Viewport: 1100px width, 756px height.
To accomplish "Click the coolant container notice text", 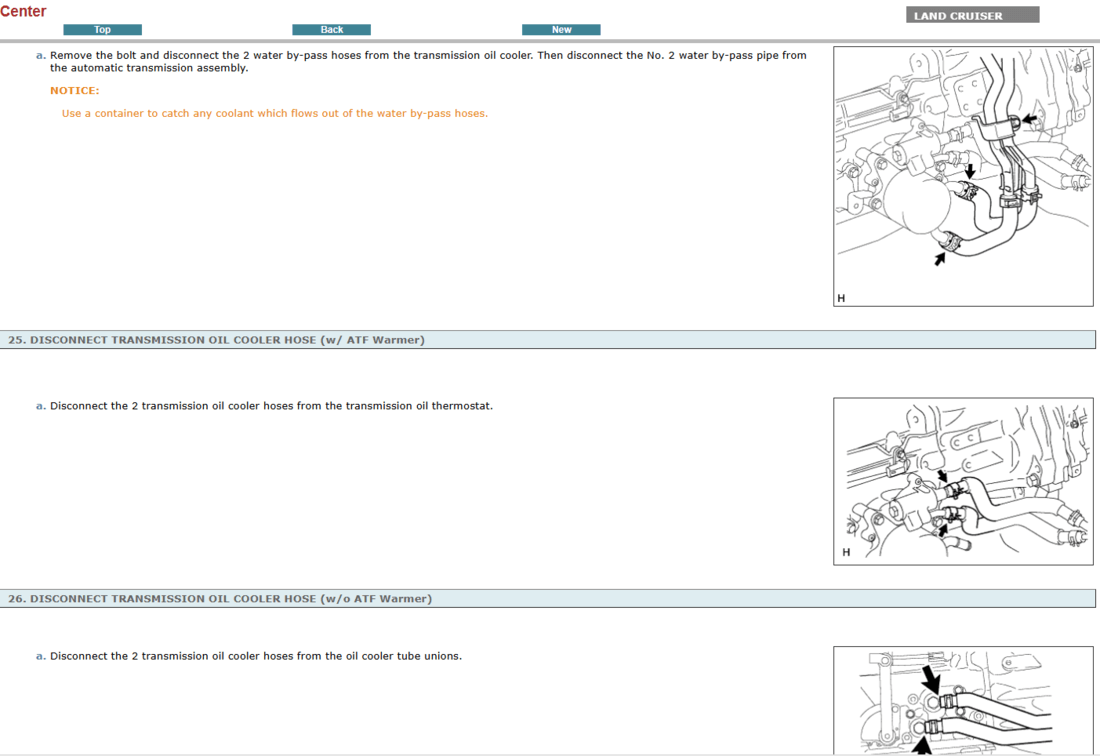I will [x=274, y=113].
